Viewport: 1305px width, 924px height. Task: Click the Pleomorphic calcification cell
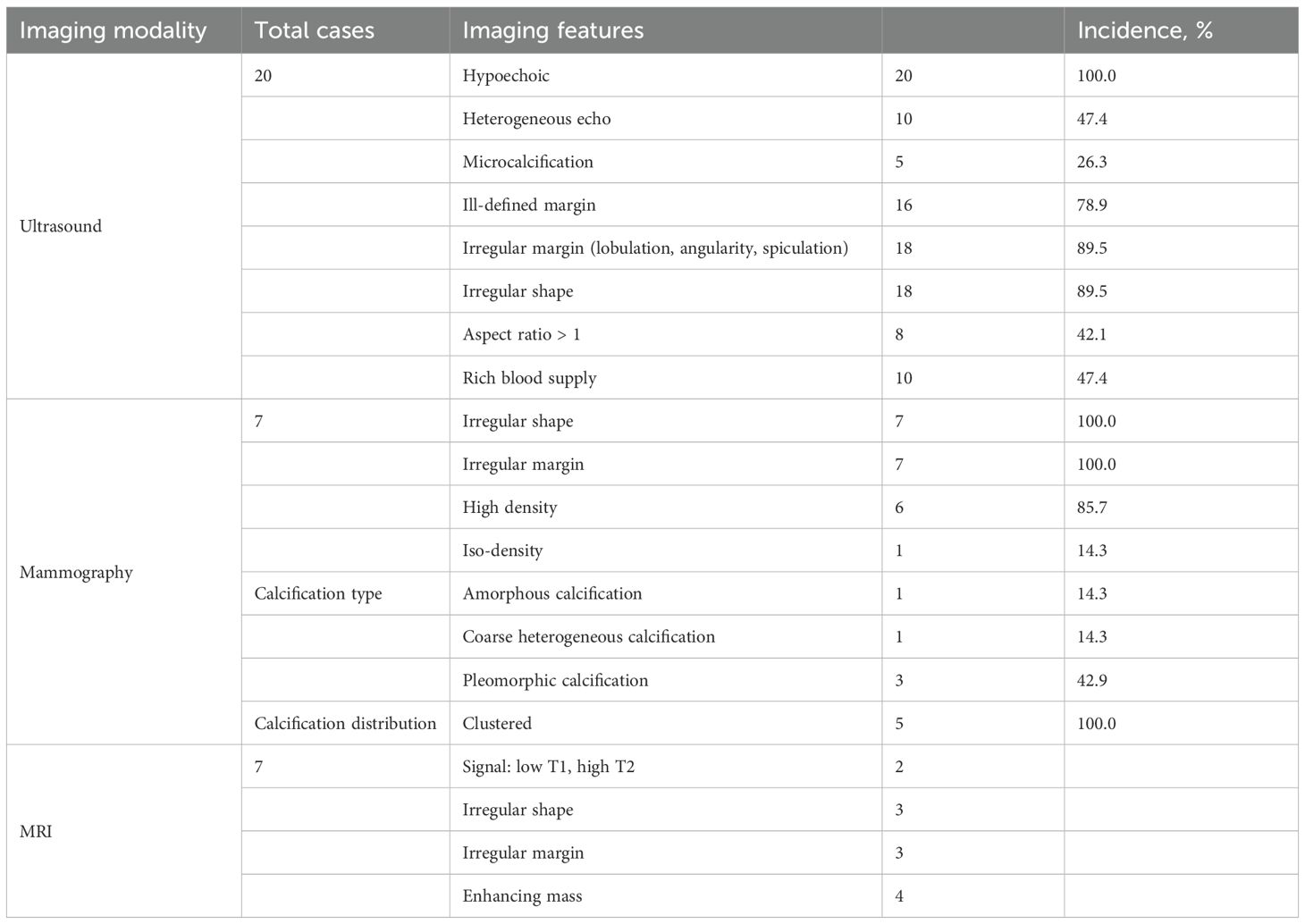pyautogui.click(x=555, y=680)
